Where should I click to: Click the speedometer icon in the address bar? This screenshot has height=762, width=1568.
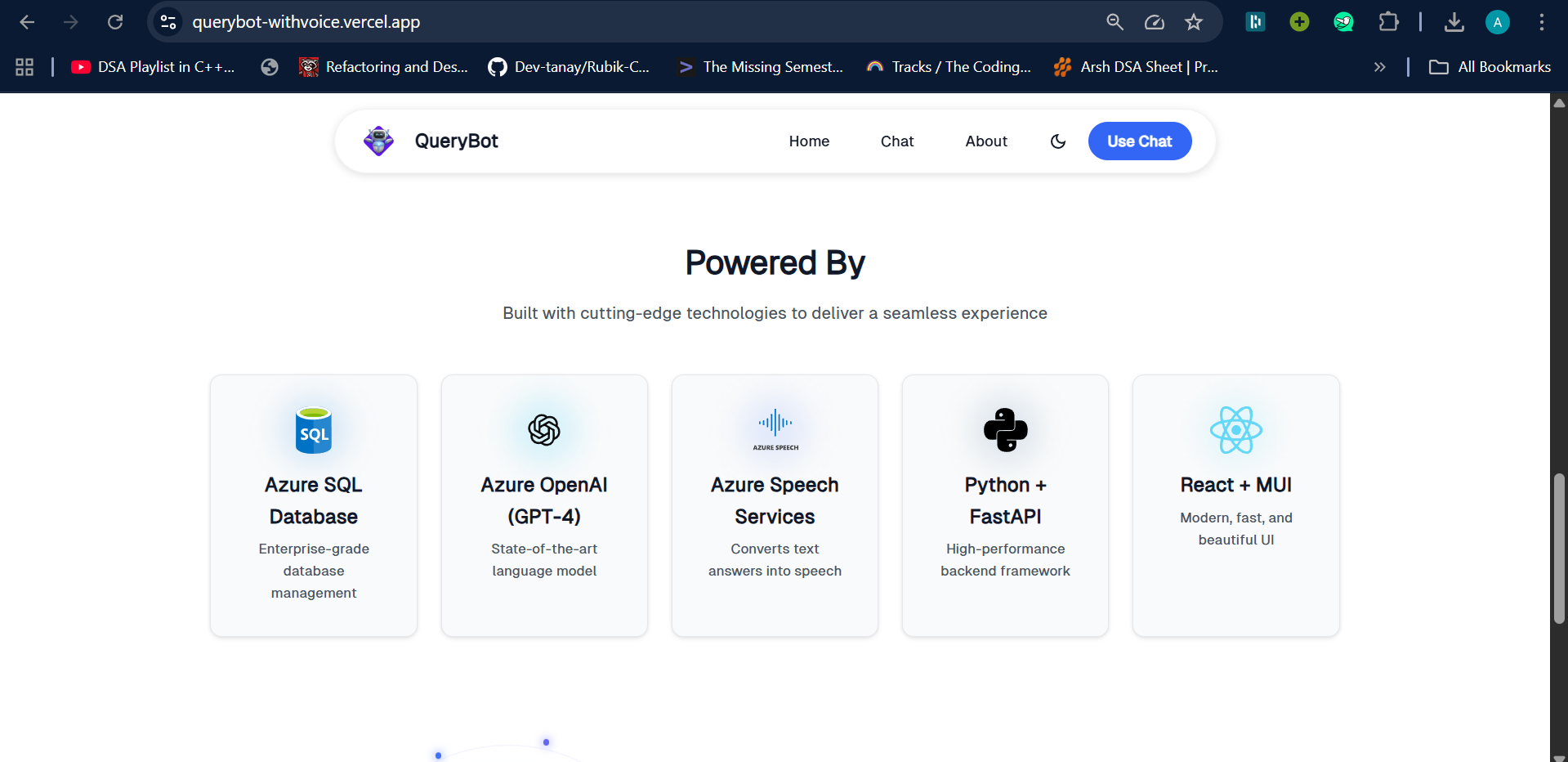click(x=1154, y=22)
